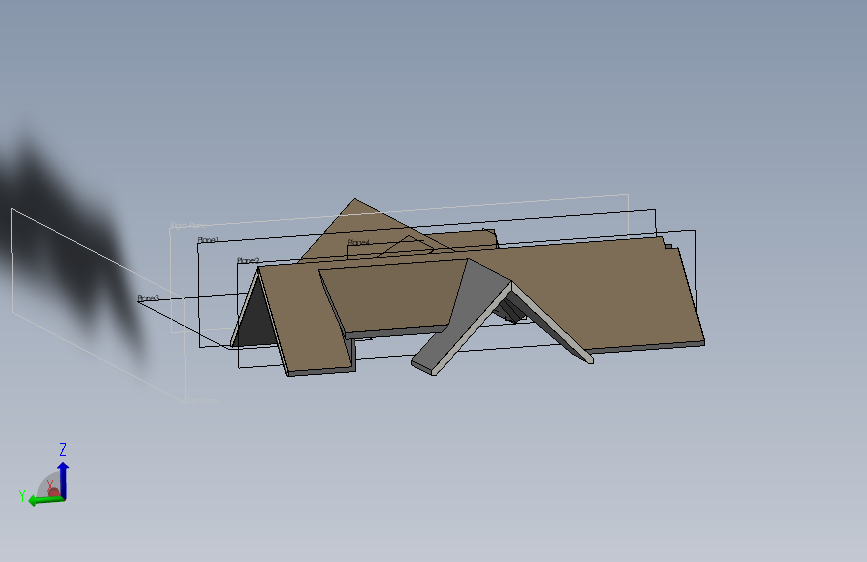The width and height of the screenshot is (867, 562).
Task: Select the Plane4 label in viewport
Action: tap(358, 242)
